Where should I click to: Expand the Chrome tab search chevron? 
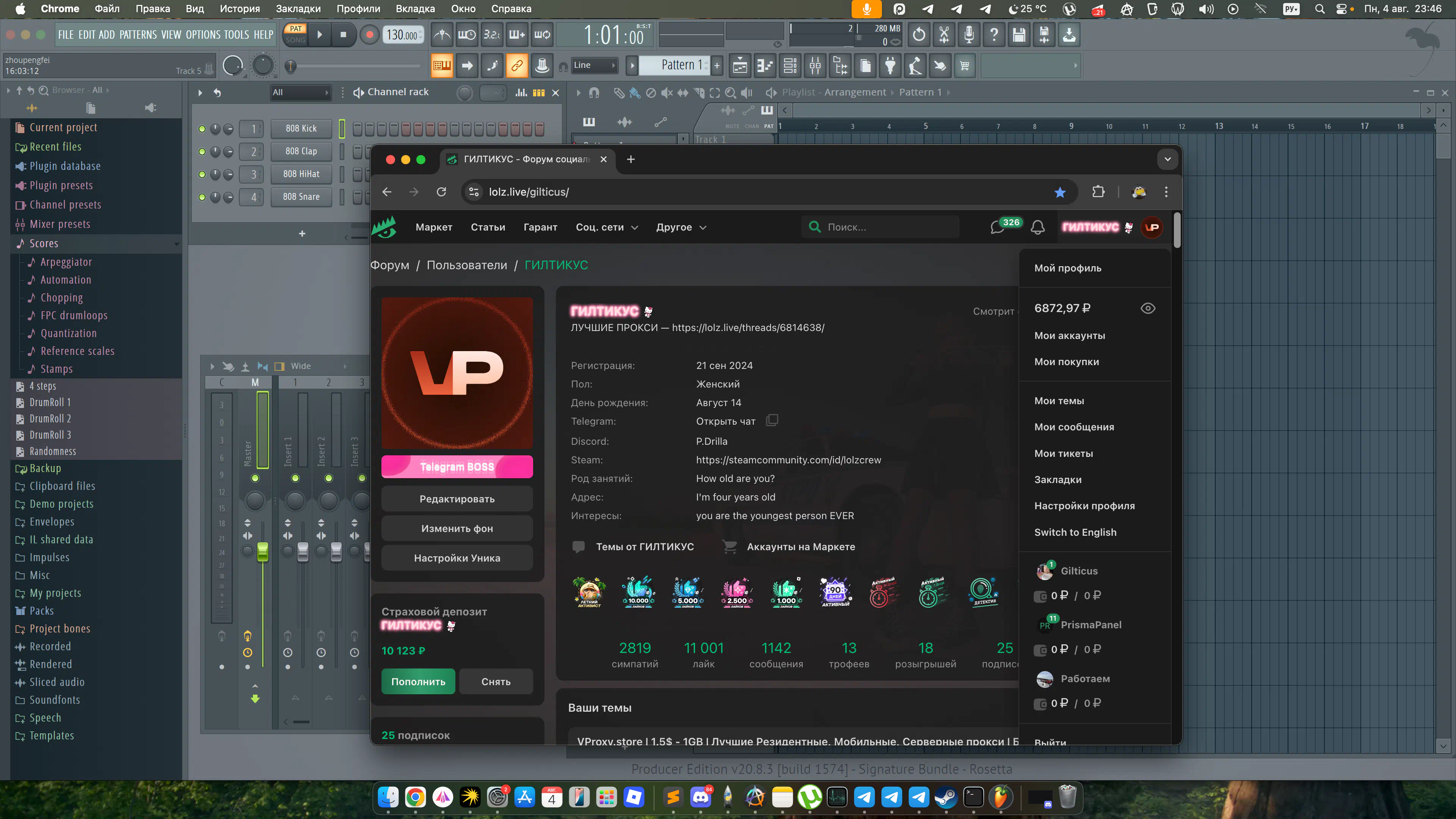[1168, 159]
